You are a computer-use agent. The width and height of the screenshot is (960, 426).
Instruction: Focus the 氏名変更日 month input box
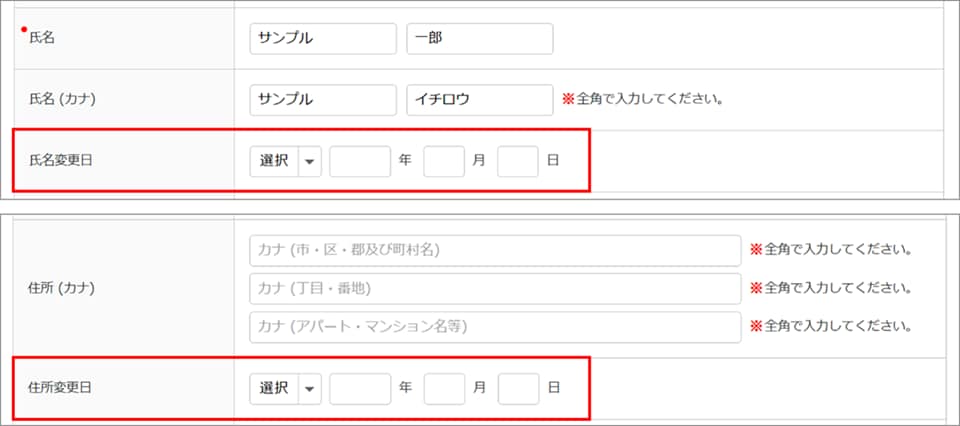pos(444,161)
